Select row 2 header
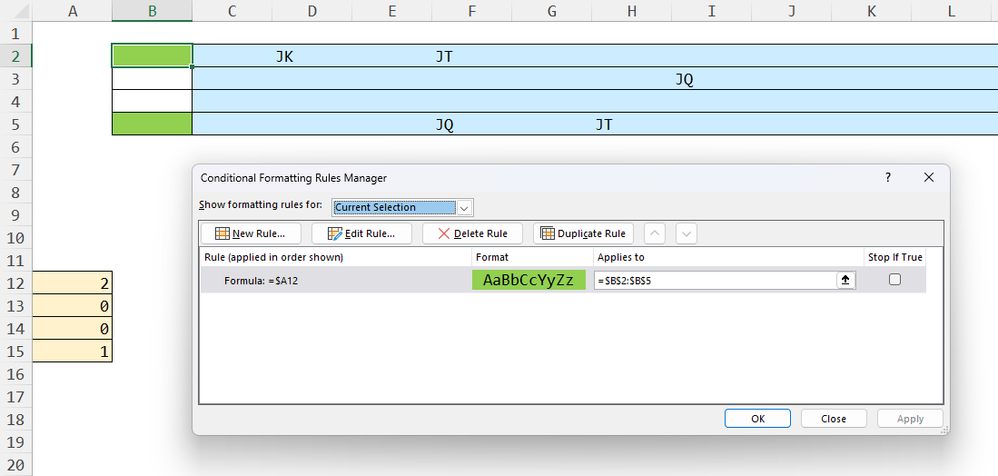Image resolution: width=998 pixels, height=476 pixels. tap(16, 56)
